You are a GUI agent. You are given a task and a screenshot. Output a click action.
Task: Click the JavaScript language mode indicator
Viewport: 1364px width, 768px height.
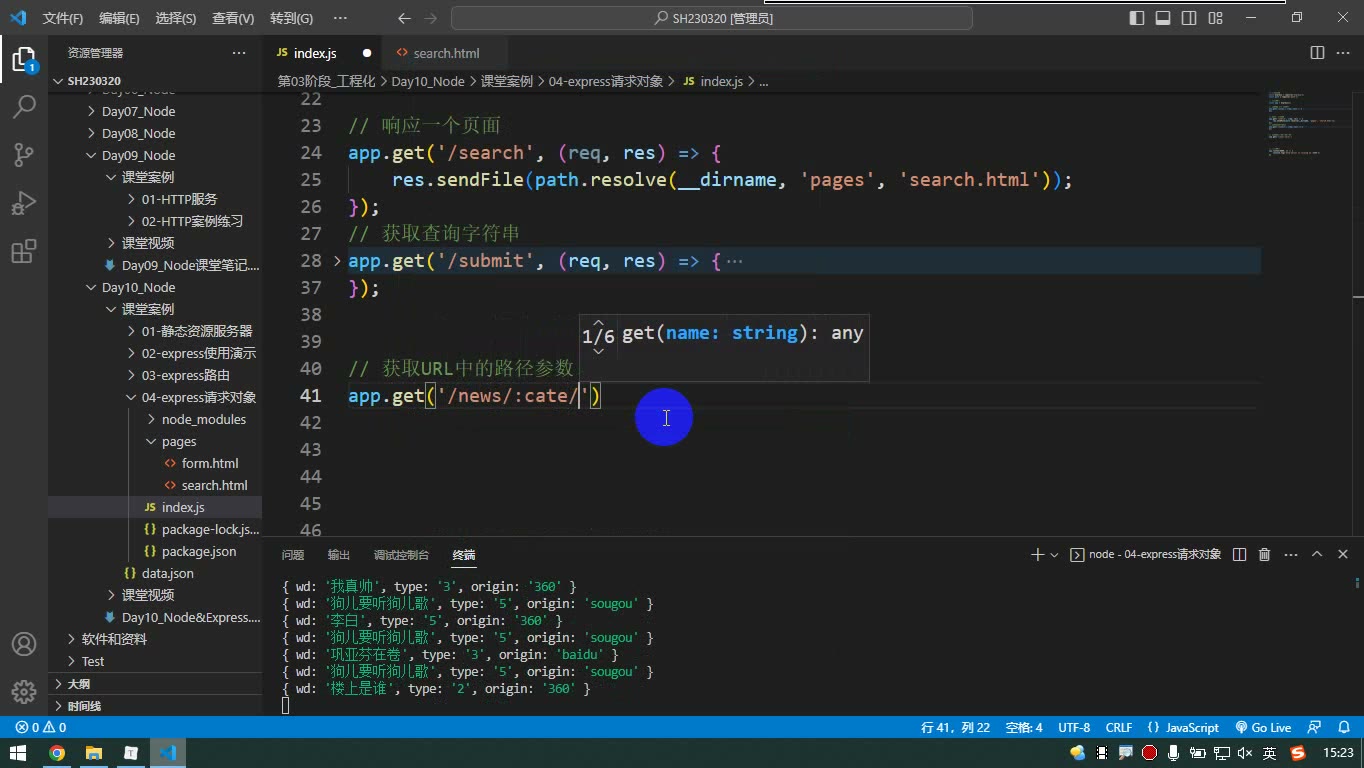click(x=1192, y=728)
